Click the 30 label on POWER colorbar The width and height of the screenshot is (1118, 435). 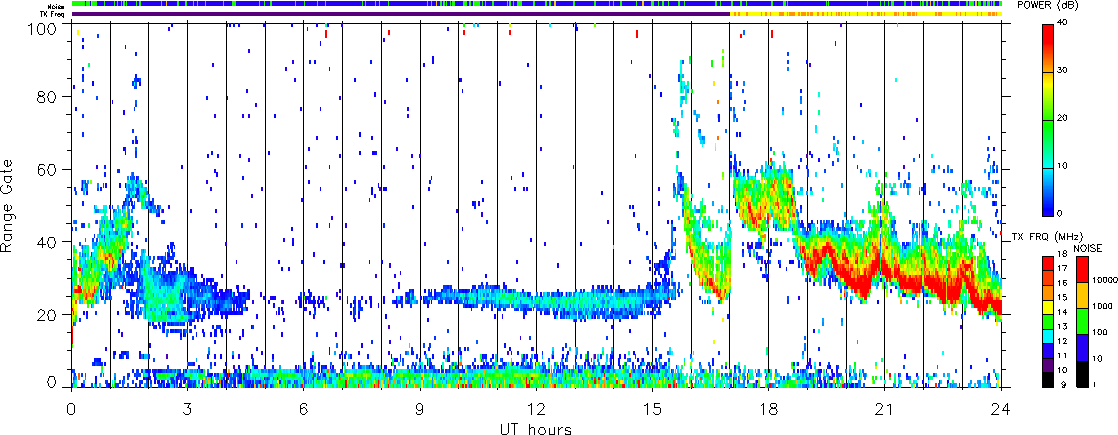point(1063,72)
